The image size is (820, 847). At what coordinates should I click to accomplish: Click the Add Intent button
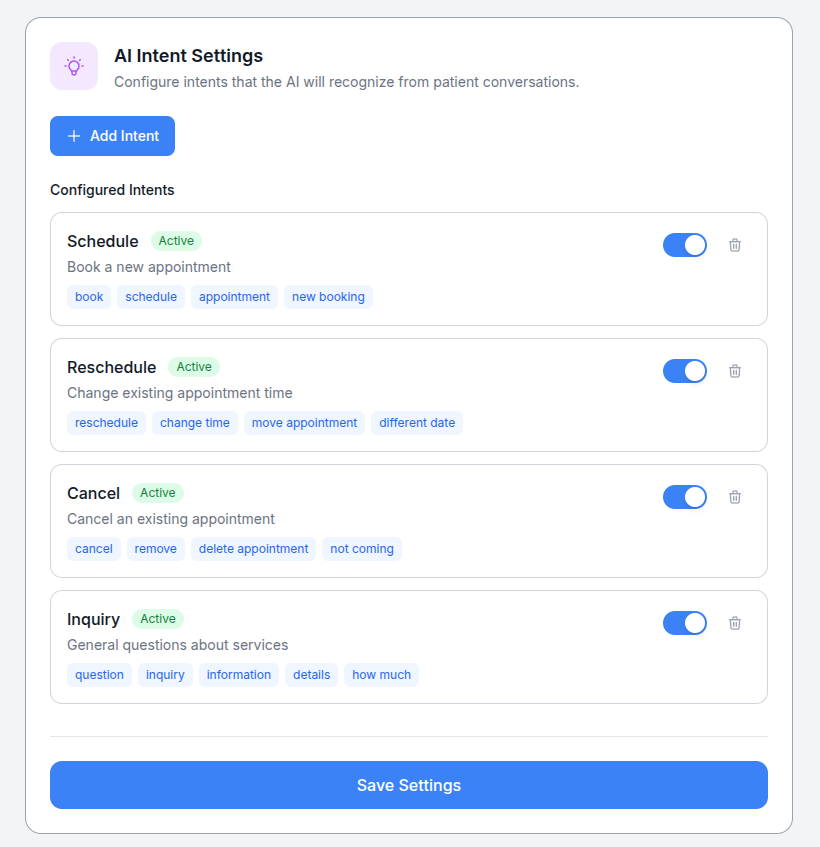112,135
